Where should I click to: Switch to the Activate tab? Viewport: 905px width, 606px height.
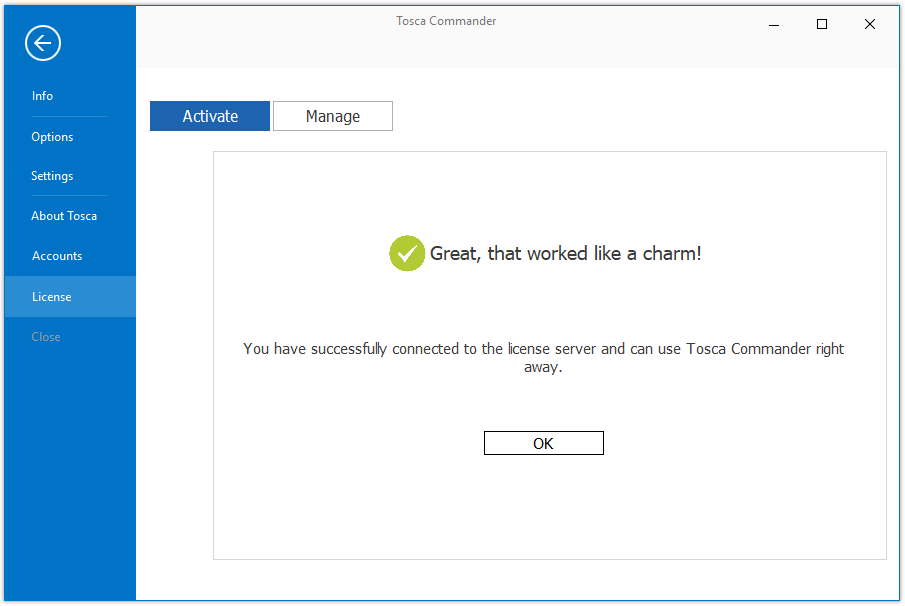(x=210, y=116)
